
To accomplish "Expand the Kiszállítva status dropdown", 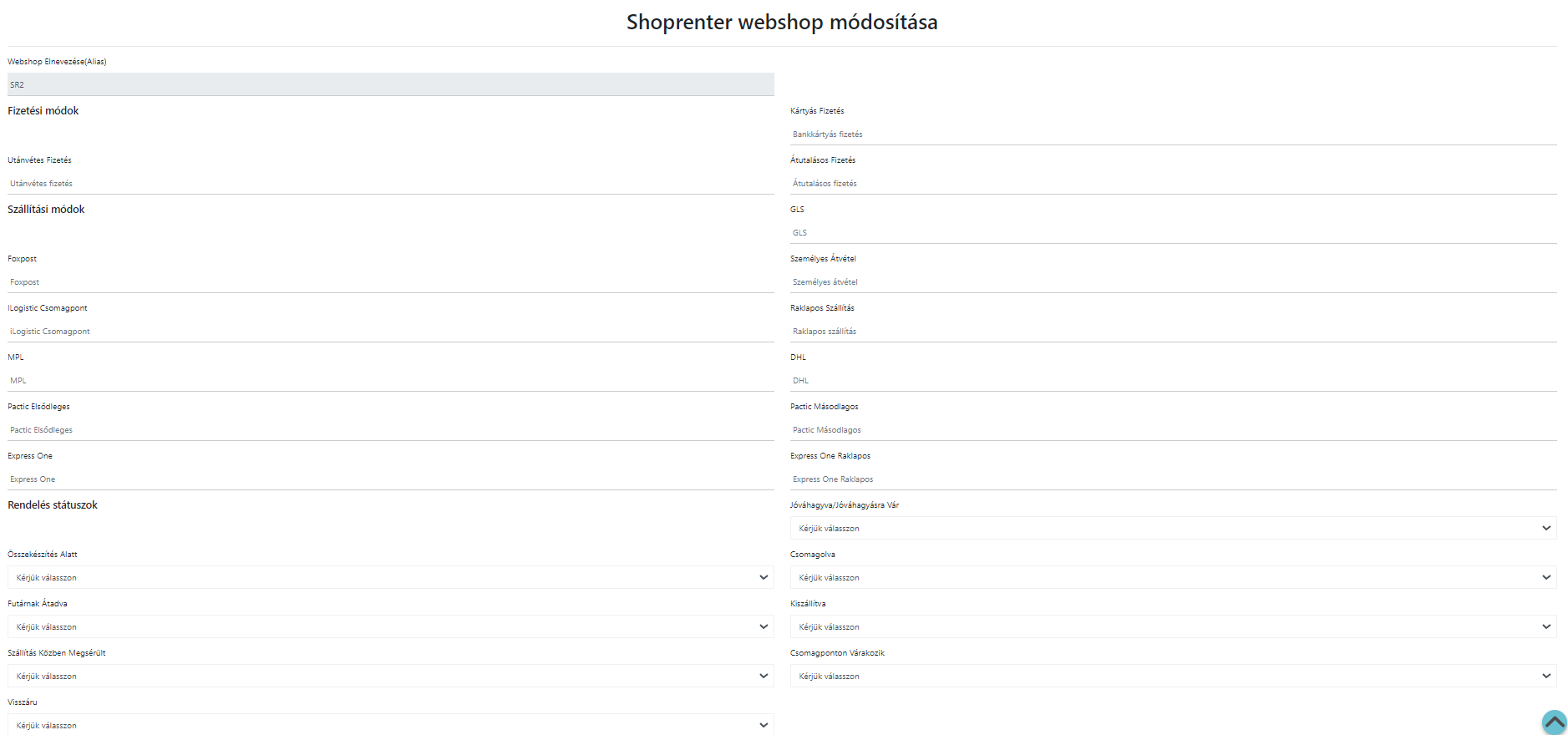I will [x=1174, y=626].
